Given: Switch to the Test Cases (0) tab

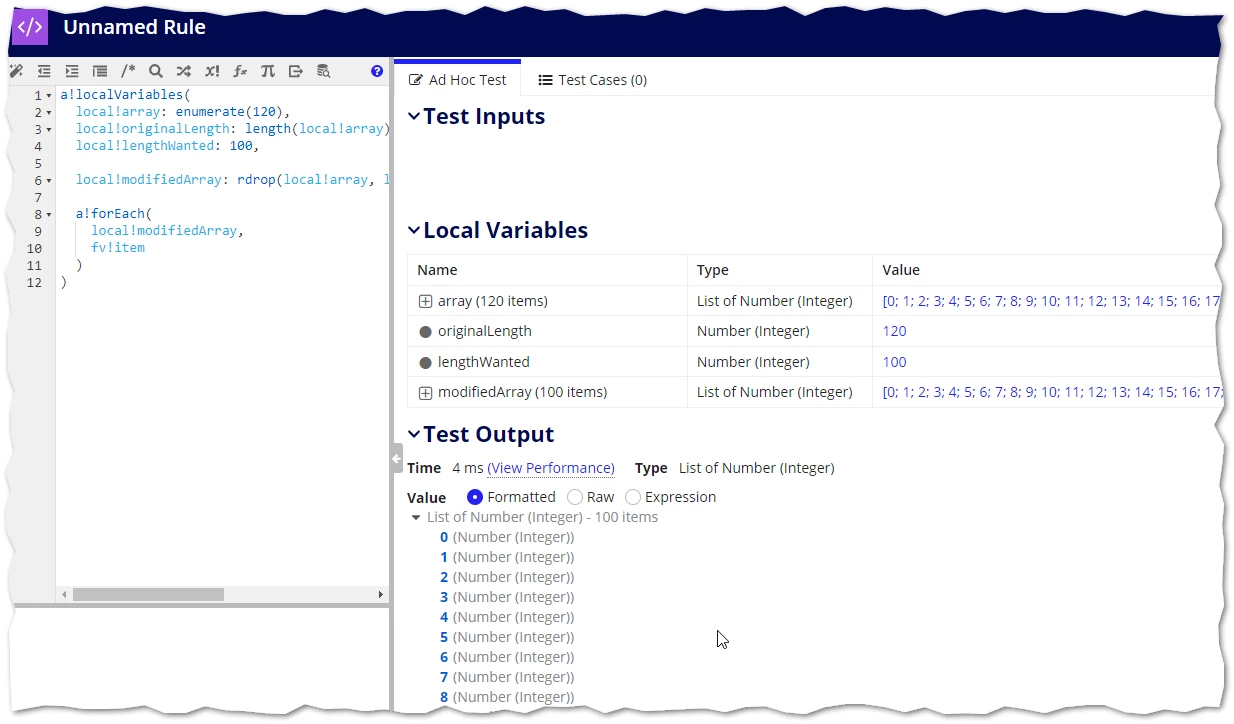Looking at the screenshot, I should pyautogui.click(x=593, y=80).
